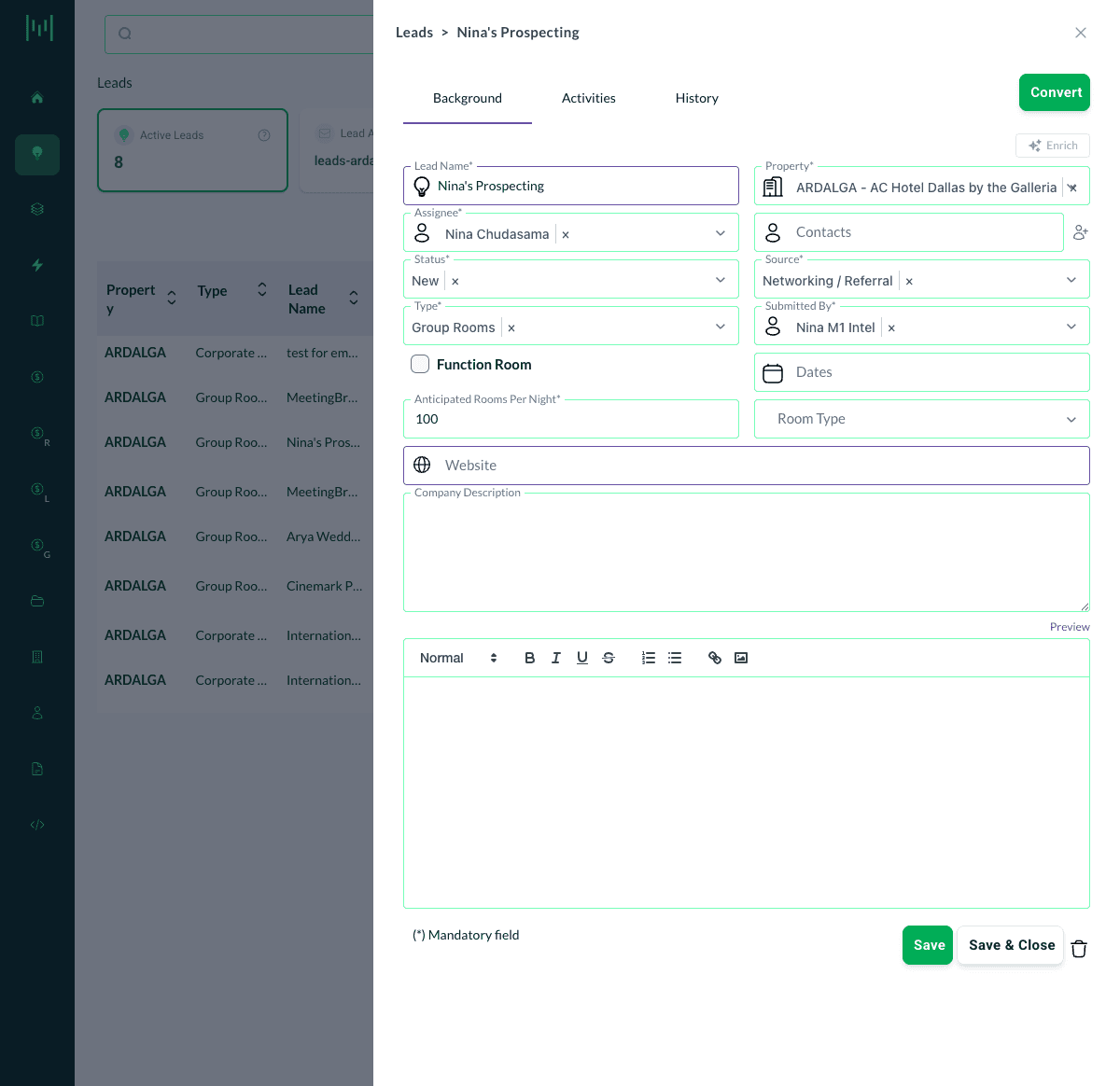Click into the Website field
Viewport: 1120px width, 1086px height.
coord(747,466)
